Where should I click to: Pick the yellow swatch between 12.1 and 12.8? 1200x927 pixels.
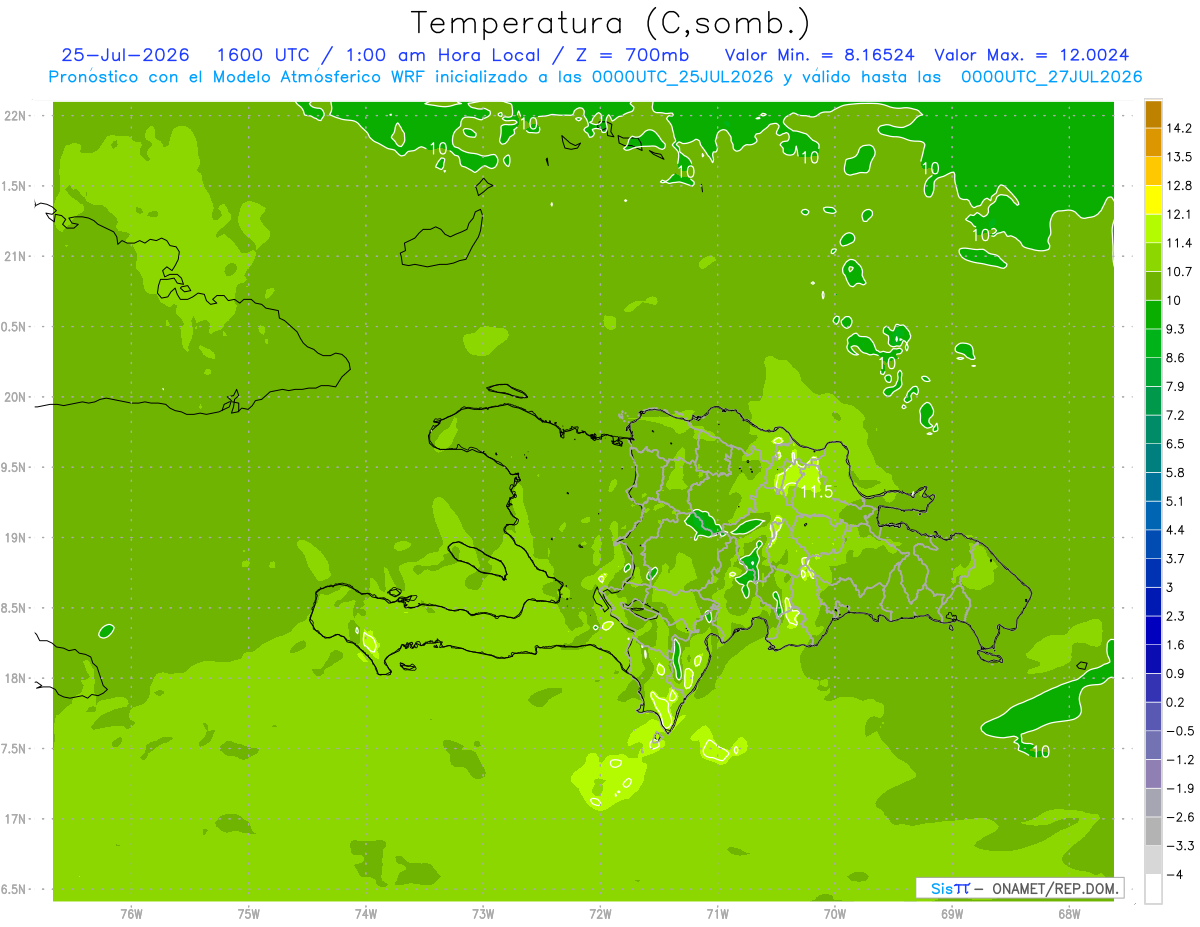click(1153, 200)
